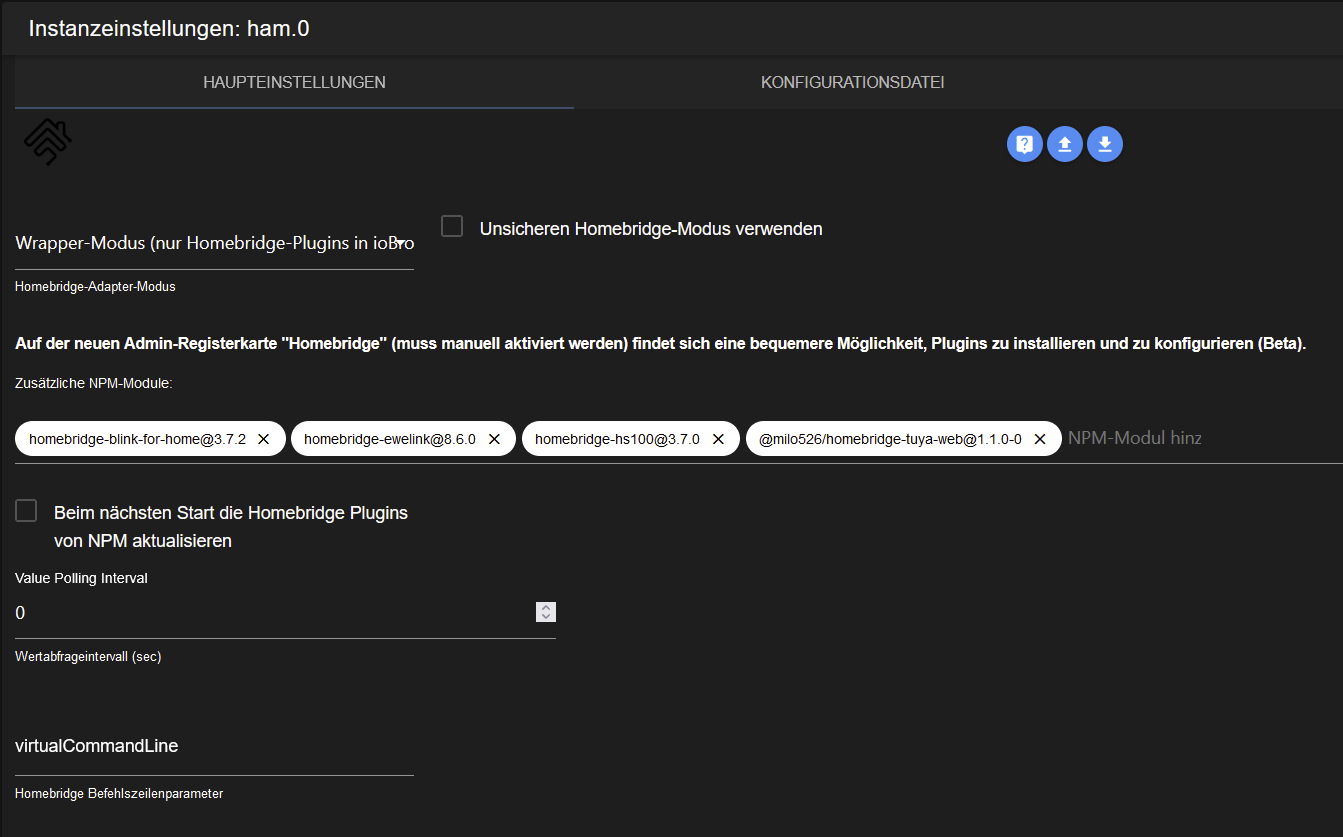This screenshot has height=837, width=1343.
Task: Select the homebridge-blink-for-home@3.7.2 chip text
Action: tap(137, 439)
